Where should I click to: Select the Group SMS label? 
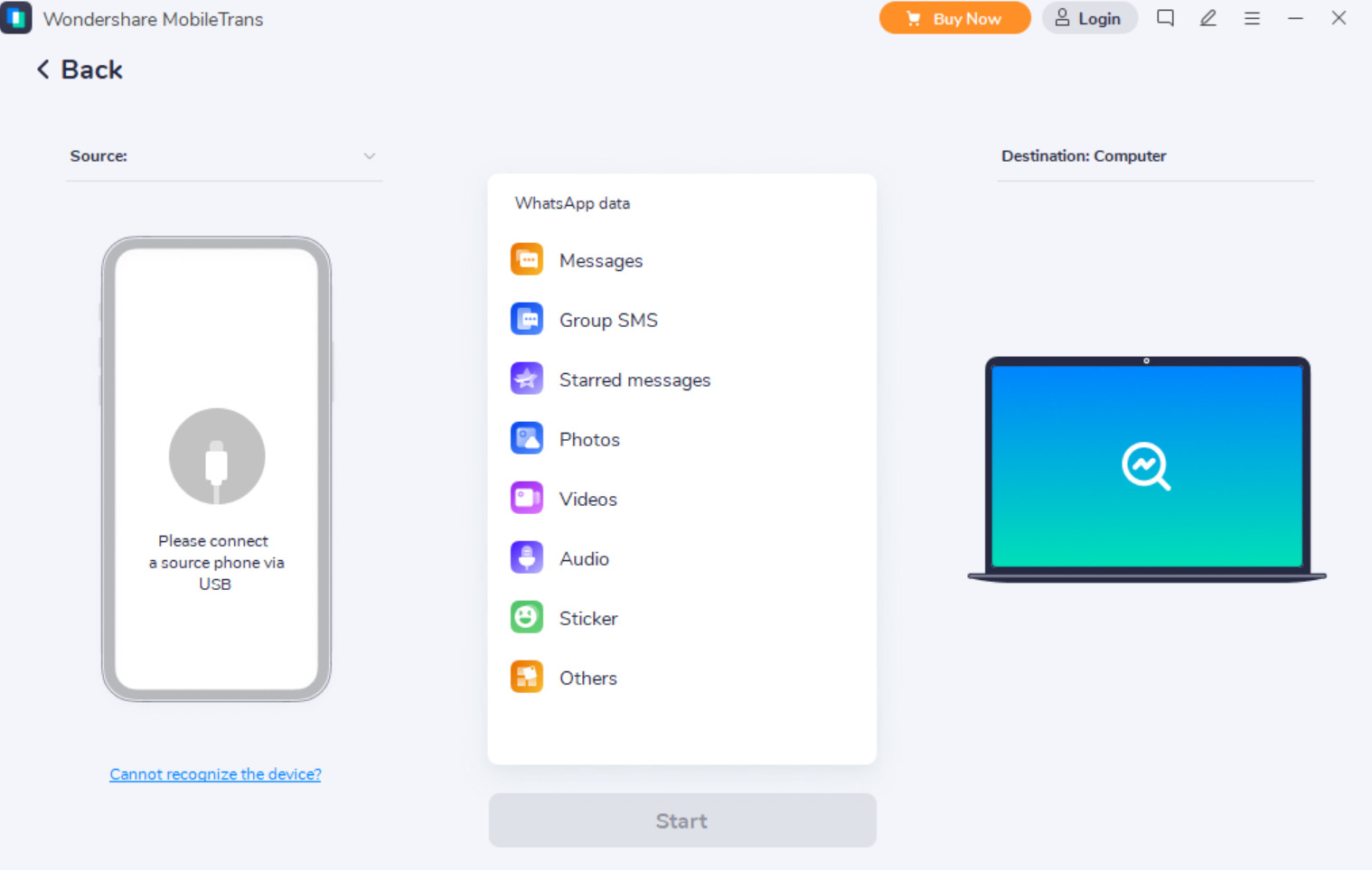[x=608, y=321]
